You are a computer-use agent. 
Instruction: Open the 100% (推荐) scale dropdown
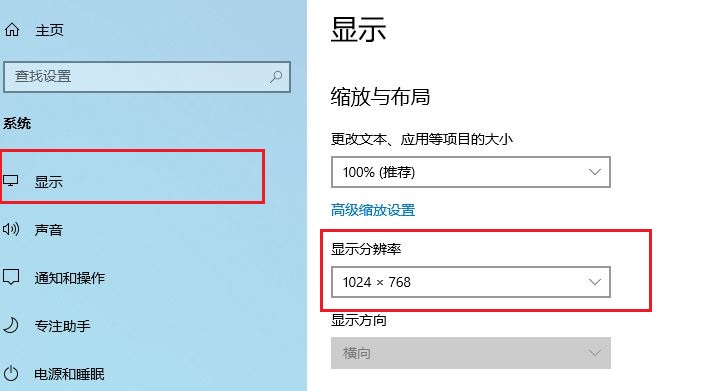click(x=470, y=172)
